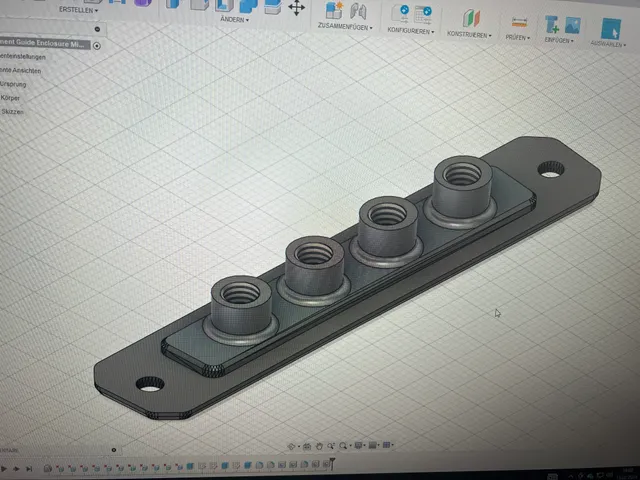Select Ursprung in the browser tree

pyautogui.click(x=13, y=84)
